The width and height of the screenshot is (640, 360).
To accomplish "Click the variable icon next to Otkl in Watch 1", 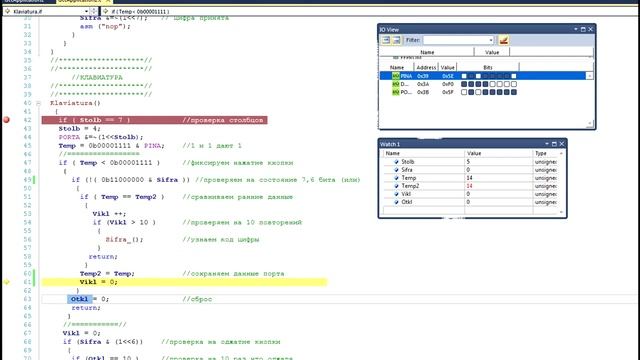I will [x=396, y=202].
